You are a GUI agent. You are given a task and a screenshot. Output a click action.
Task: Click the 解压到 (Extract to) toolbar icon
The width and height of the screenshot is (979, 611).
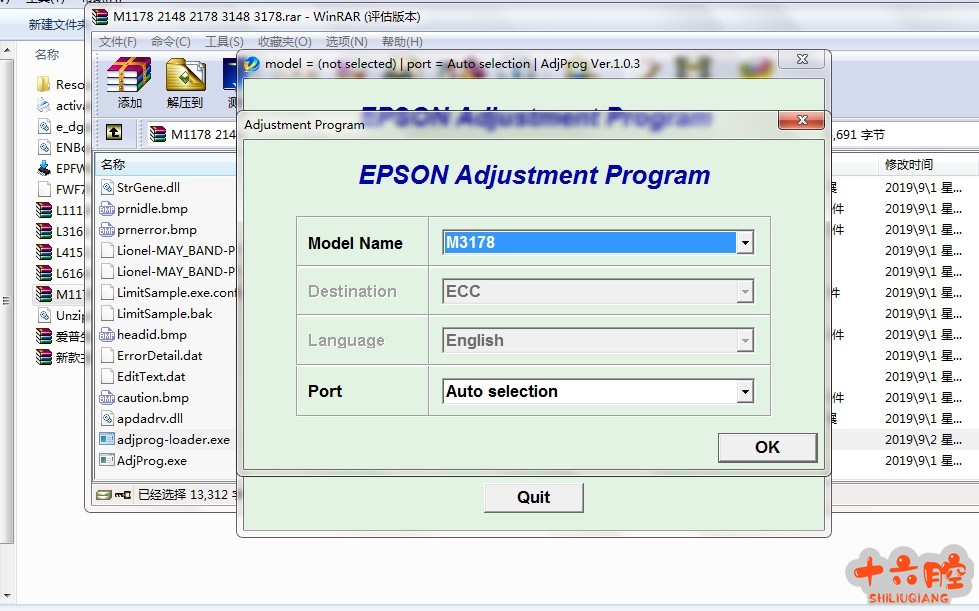coord(185,82)
